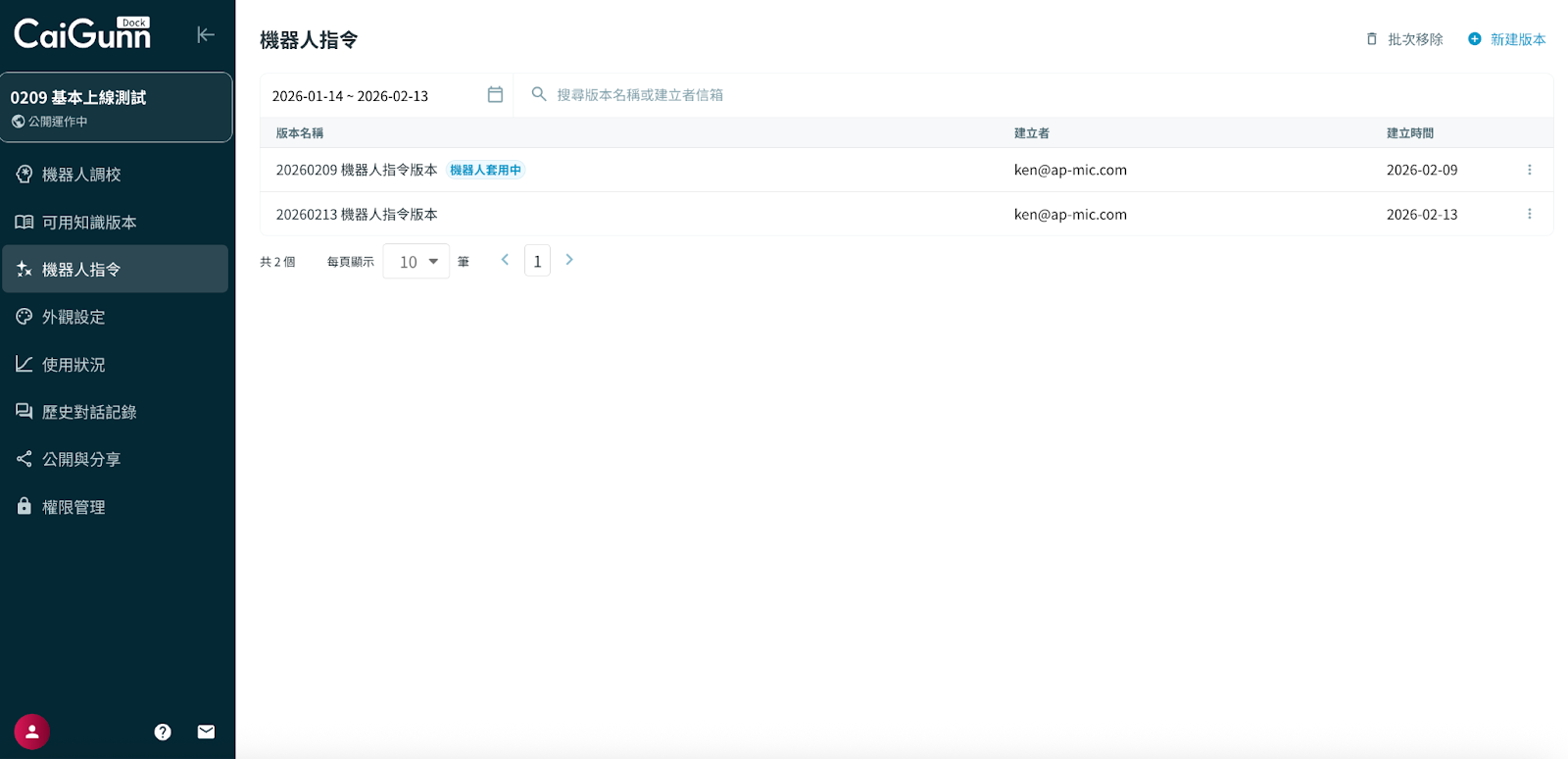Click the 批次移除 trash button
This screenshot has width=1568, height=759.
tap(1404, 39)
